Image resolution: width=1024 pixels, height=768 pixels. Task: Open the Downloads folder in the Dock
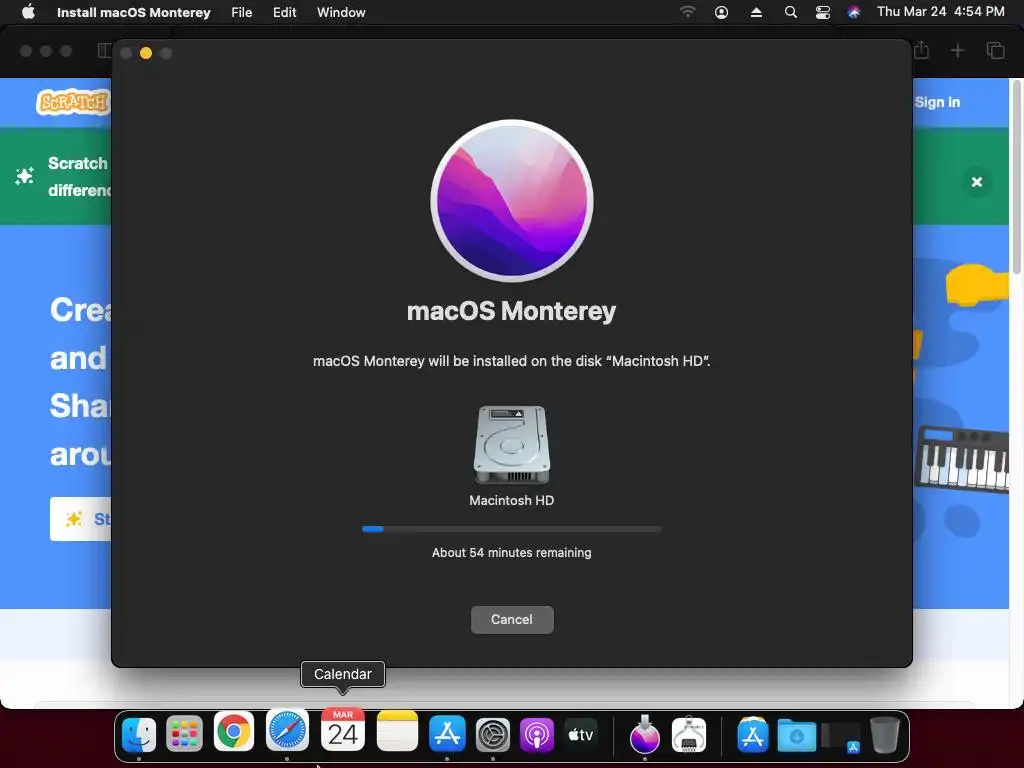point(797,735)
